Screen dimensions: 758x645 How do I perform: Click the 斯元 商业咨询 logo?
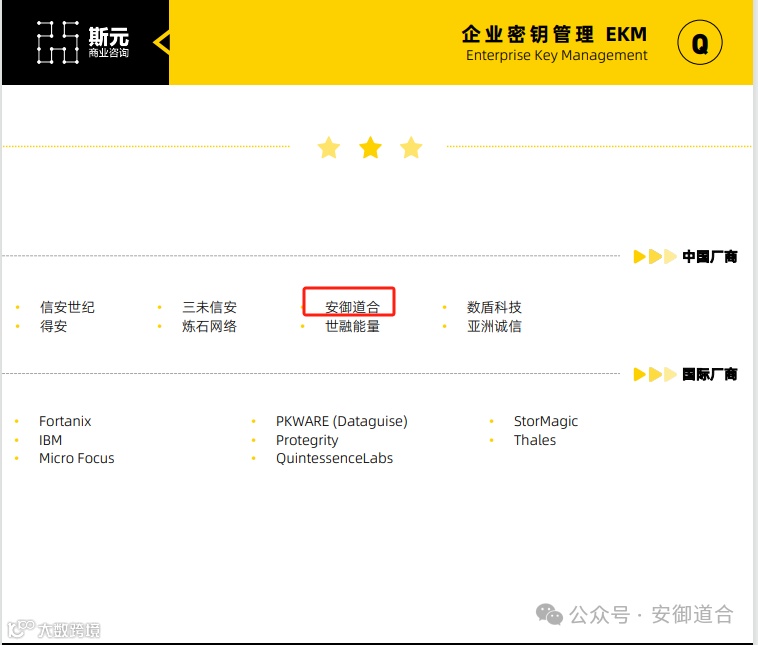coord(83,43)
